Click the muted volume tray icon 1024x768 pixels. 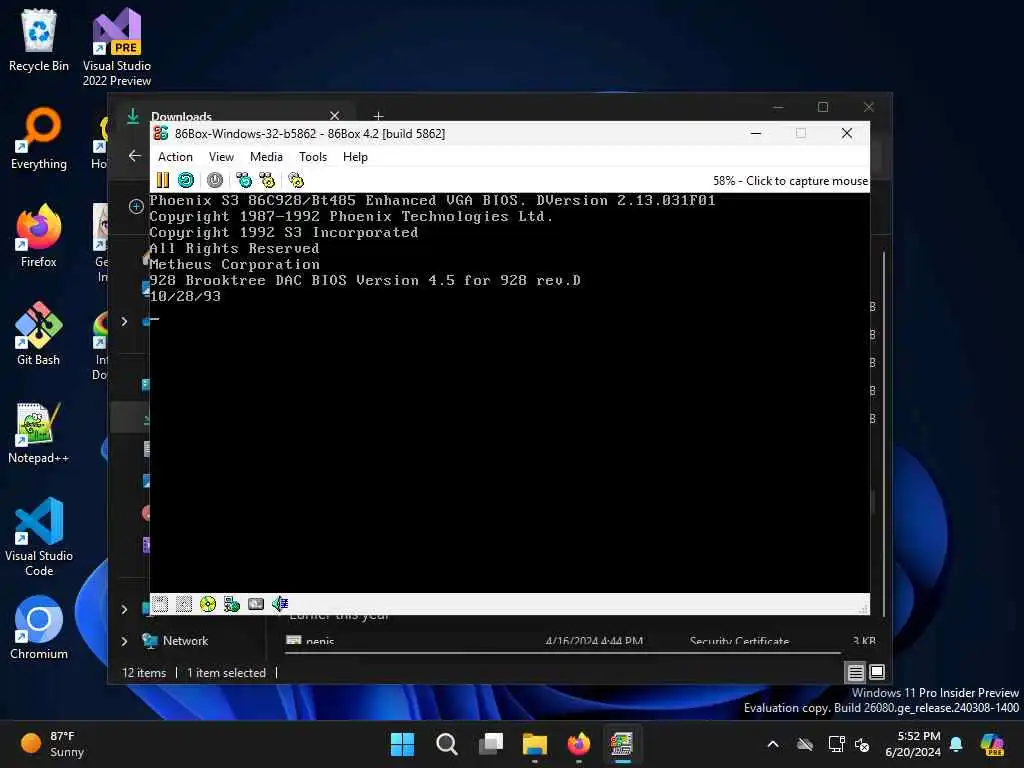[x=863, y=744]
